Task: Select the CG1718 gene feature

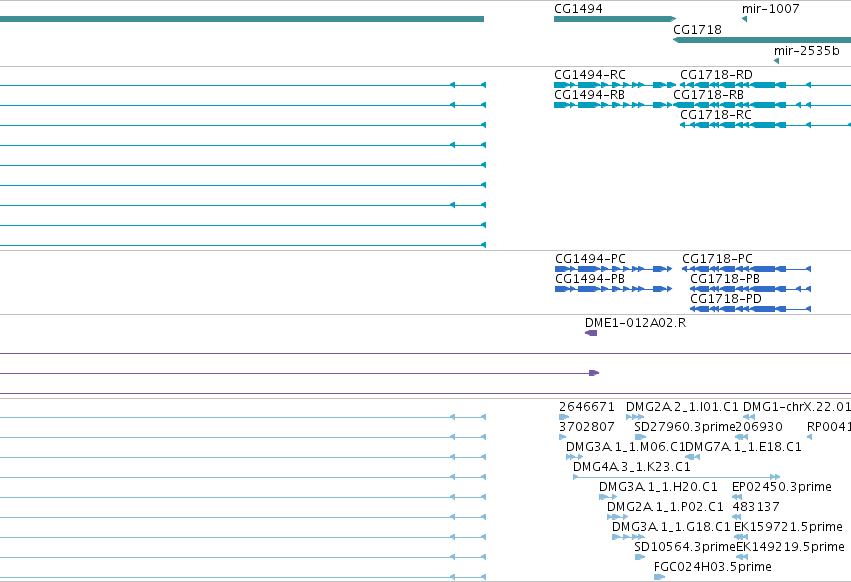Action: click(762, 40)
